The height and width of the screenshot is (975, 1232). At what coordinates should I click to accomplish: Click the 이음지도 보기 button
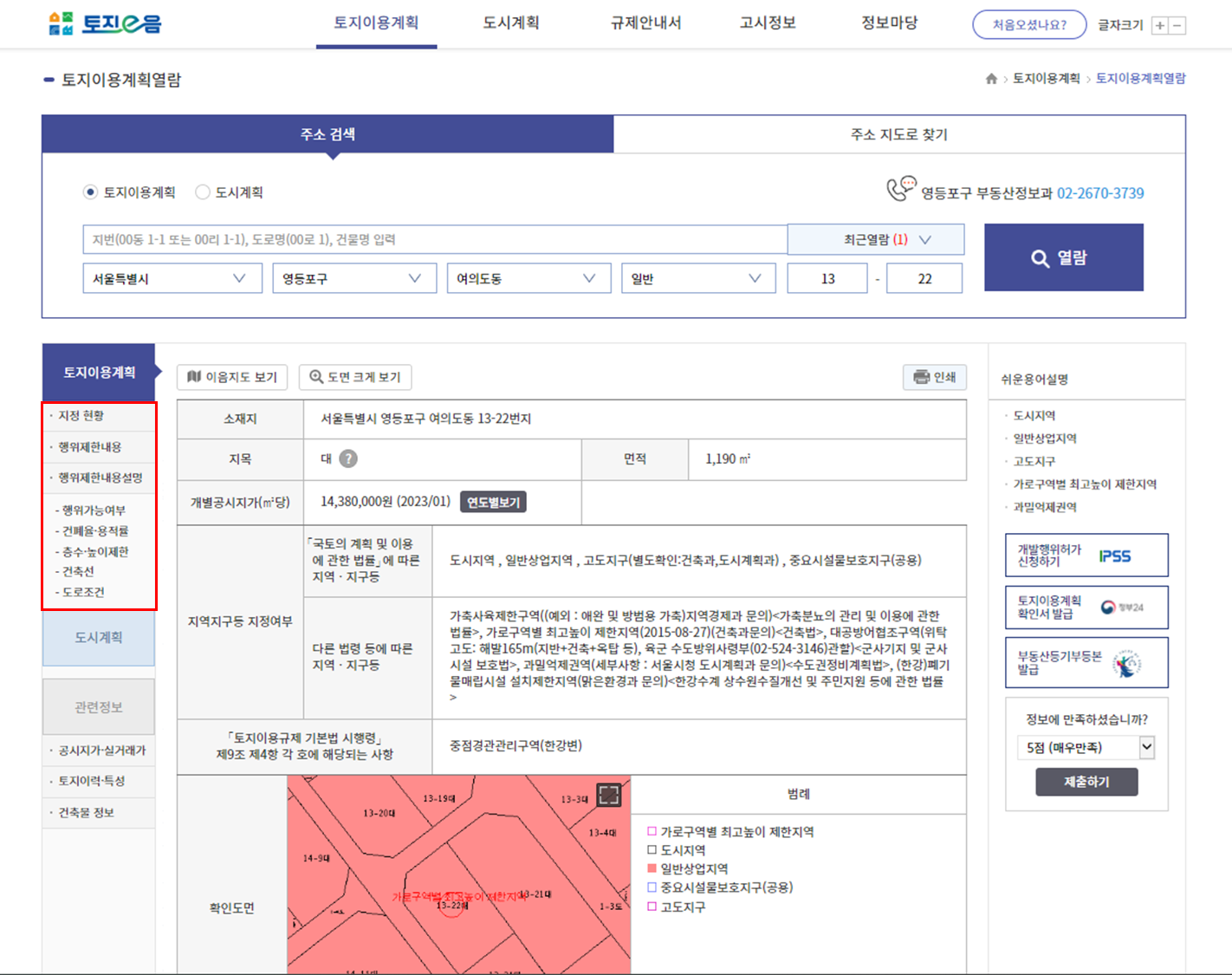(x=232, y=377)
